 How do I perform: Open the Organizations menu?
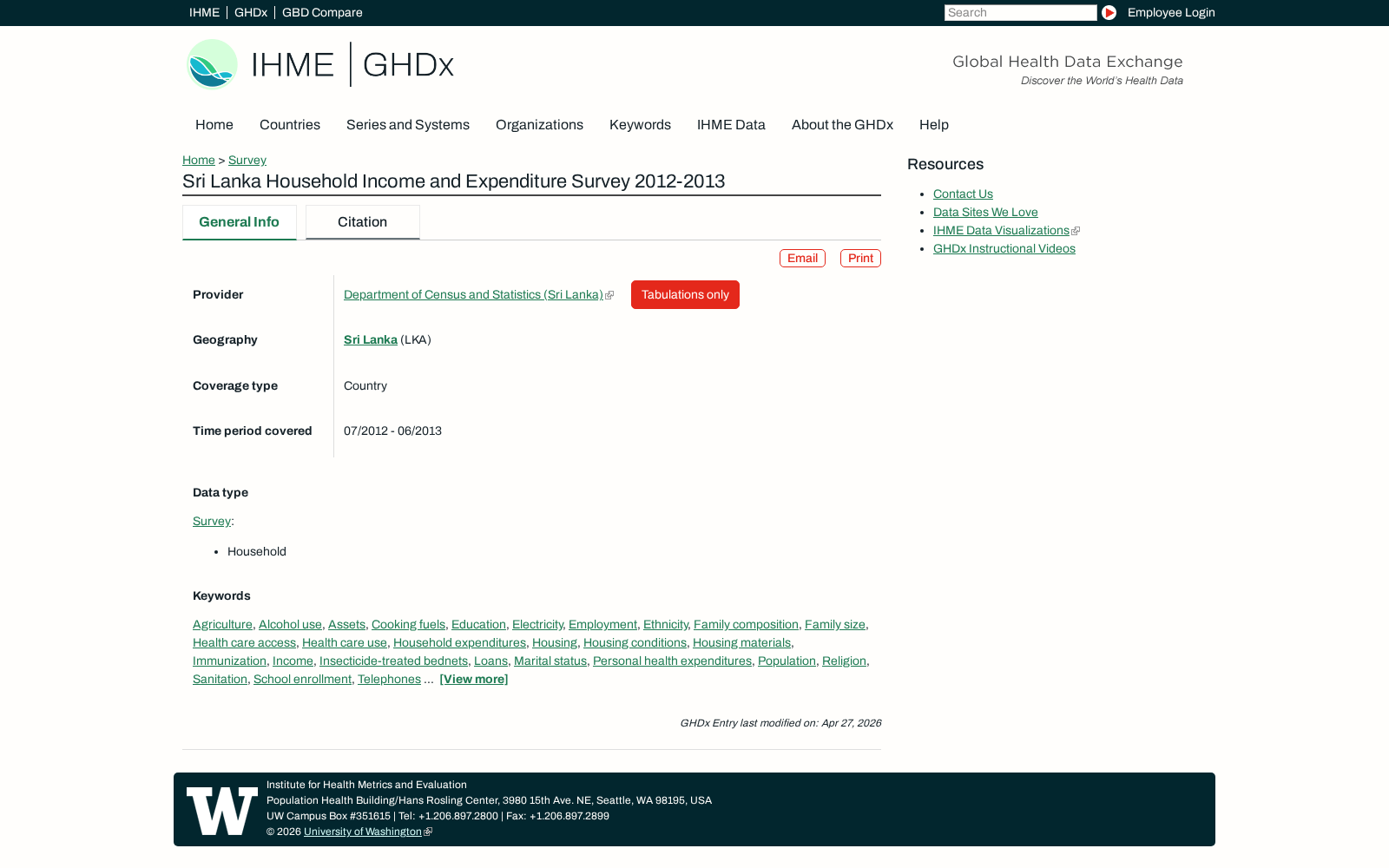[x=539, y=125]
